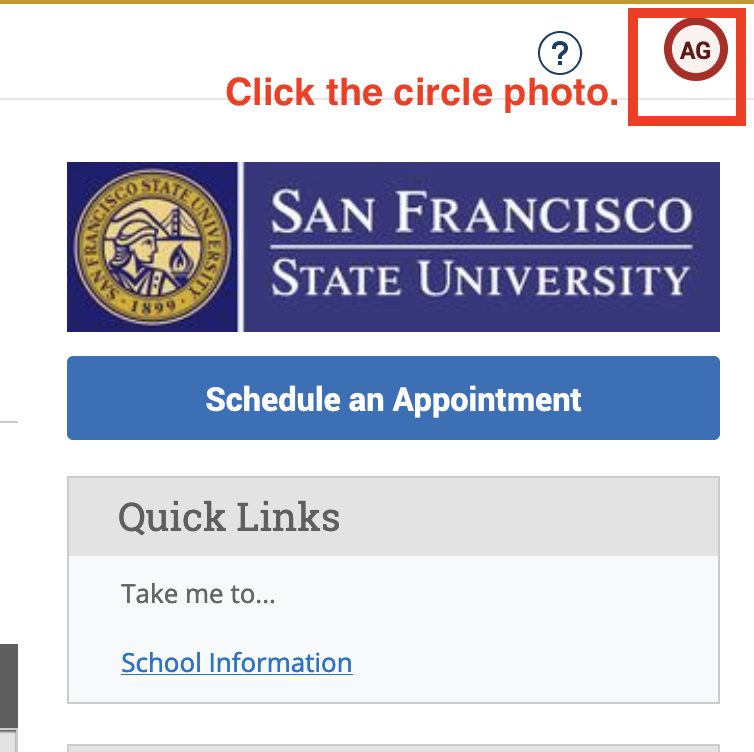Click the Schedule an Appointment button
This screenshot has height=752, width=754.
393,398
